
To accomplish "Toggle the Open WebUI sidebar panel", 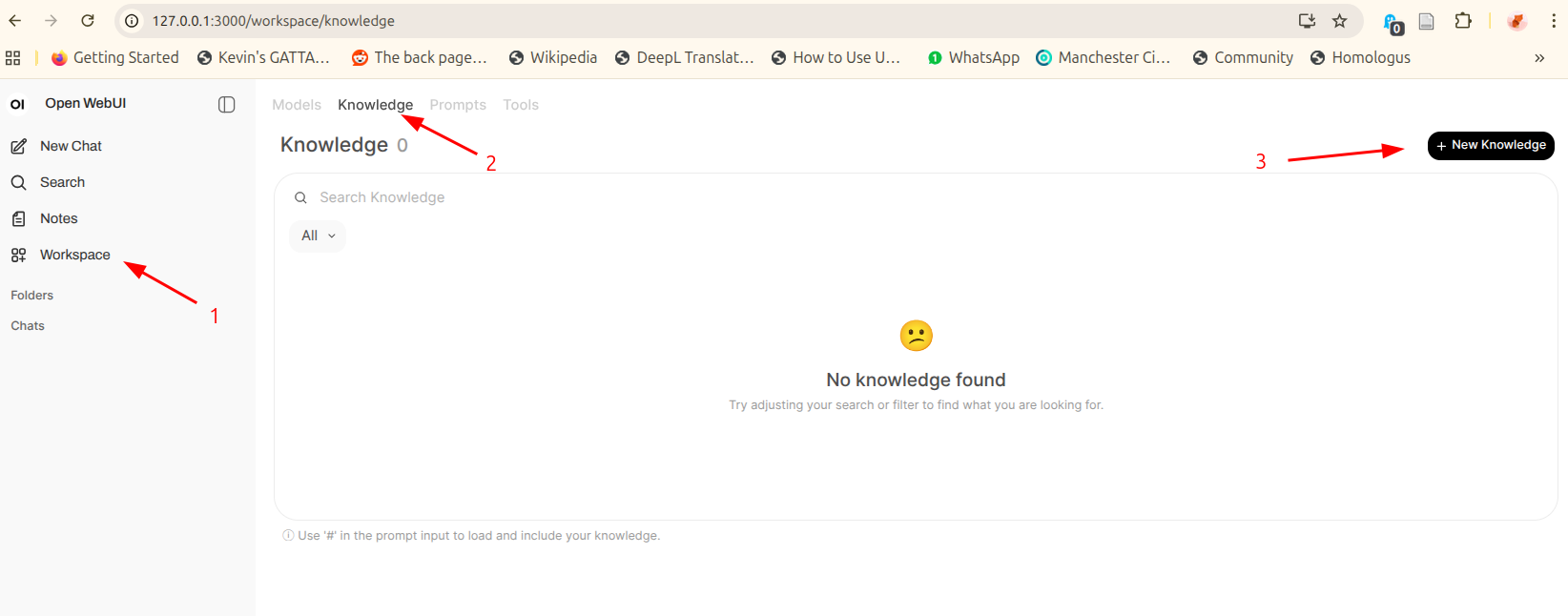I will click(x=226, y=105).
